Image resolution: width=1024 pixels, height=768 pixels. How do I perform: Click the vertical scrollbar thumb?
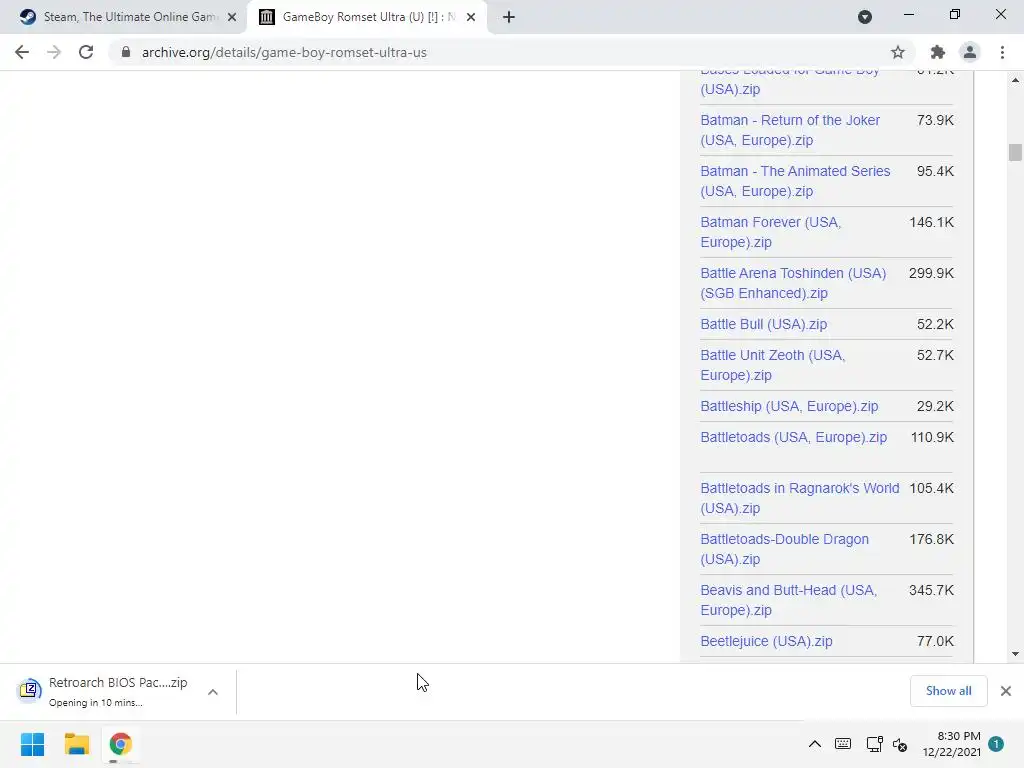1015,152
